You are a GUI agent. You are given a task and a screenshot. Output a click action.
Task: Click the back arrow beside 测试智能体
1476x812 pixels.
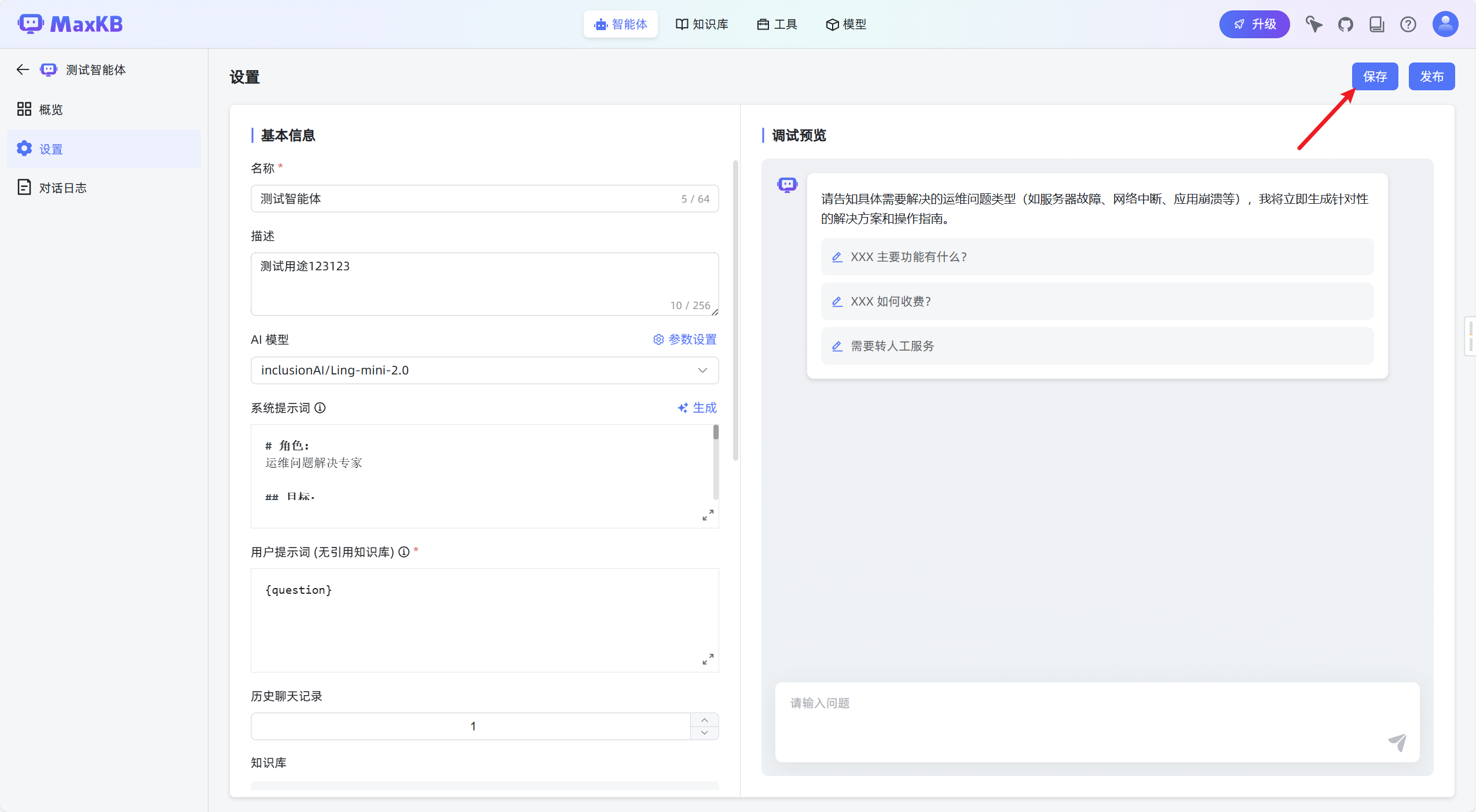pyautogui.click(x=23, y=70)
